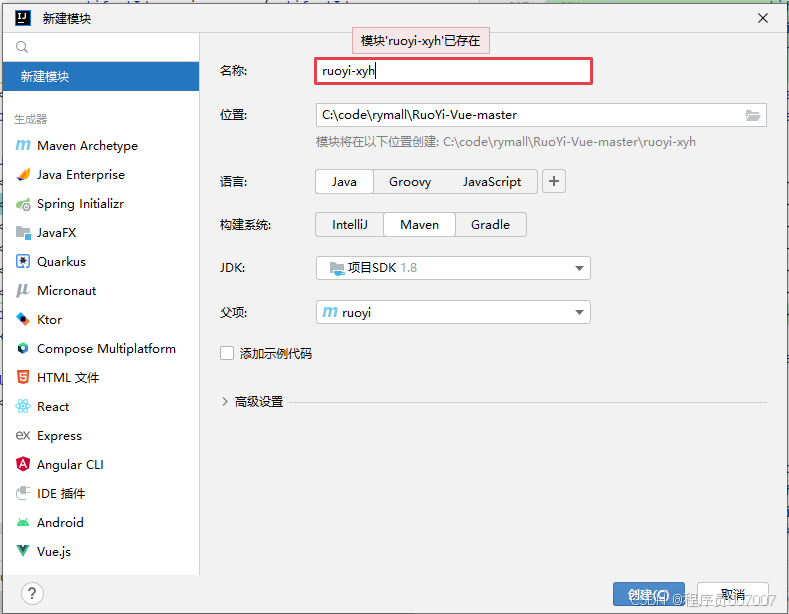Select Java Enterprise generator

tap(101, 175)
